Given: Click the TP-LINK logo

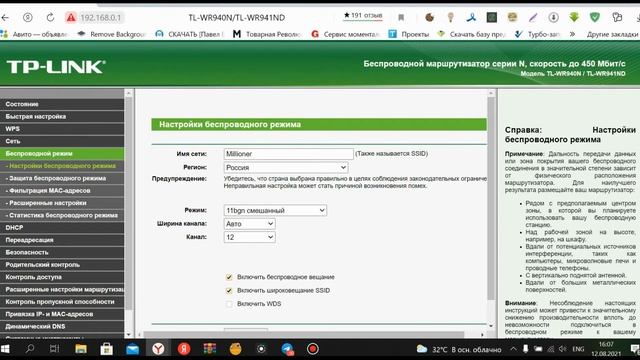Looking at the screenshot, I should pos(56,67).
